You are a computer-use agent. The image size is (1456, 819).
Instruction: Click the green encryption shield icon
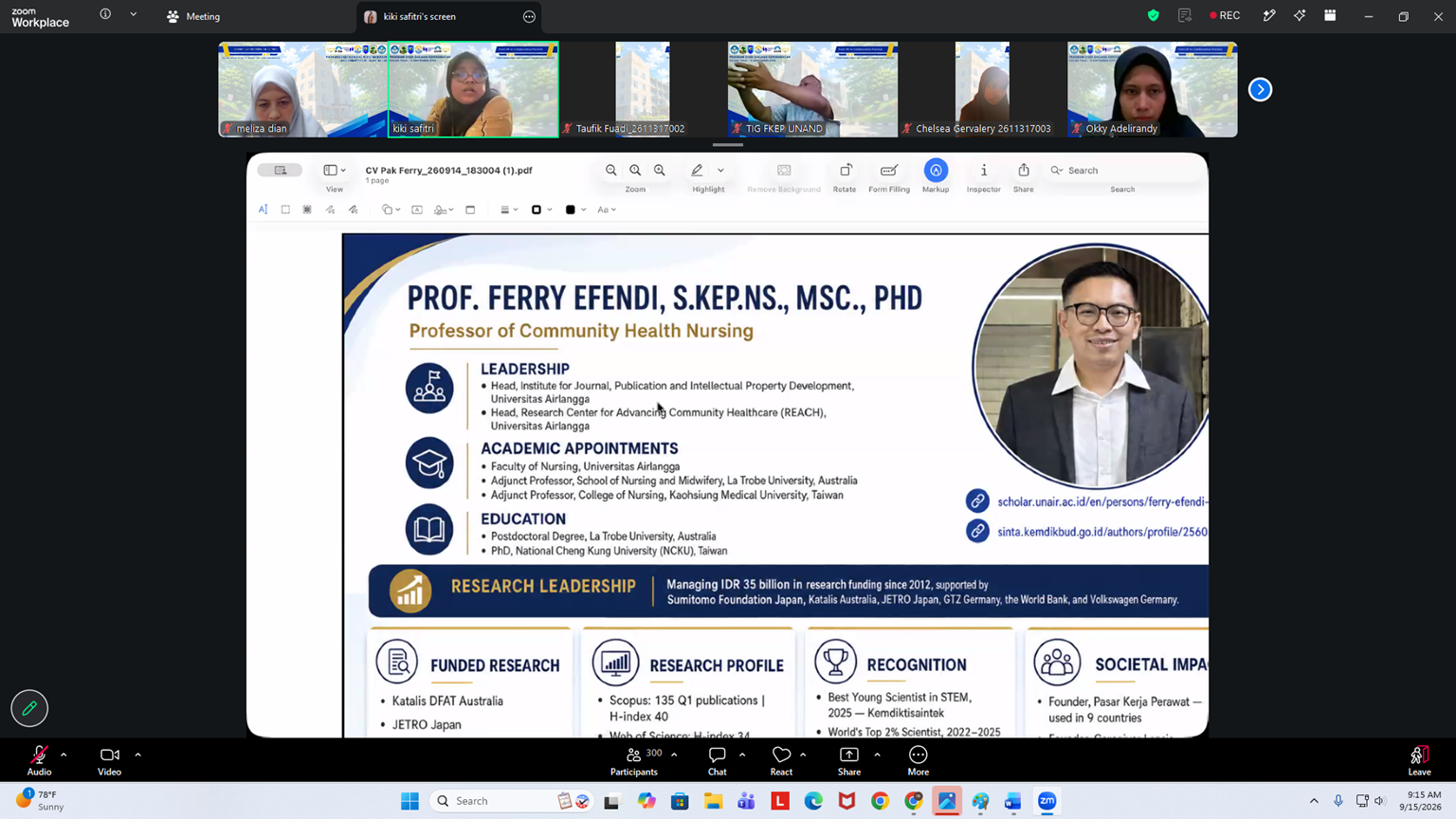[x=1154, y=15]
